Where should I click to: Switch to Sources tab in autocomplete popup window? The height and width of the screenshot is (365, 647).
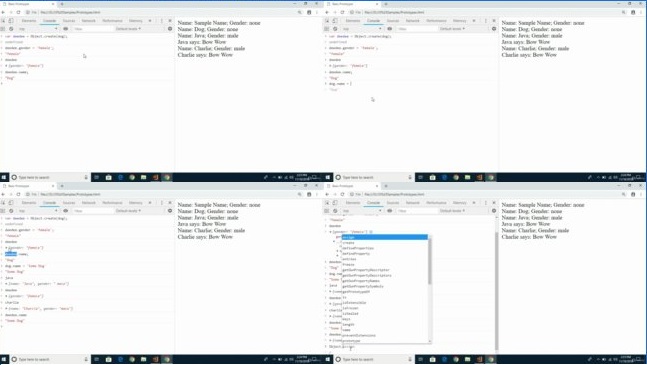(x=393, y=203)
